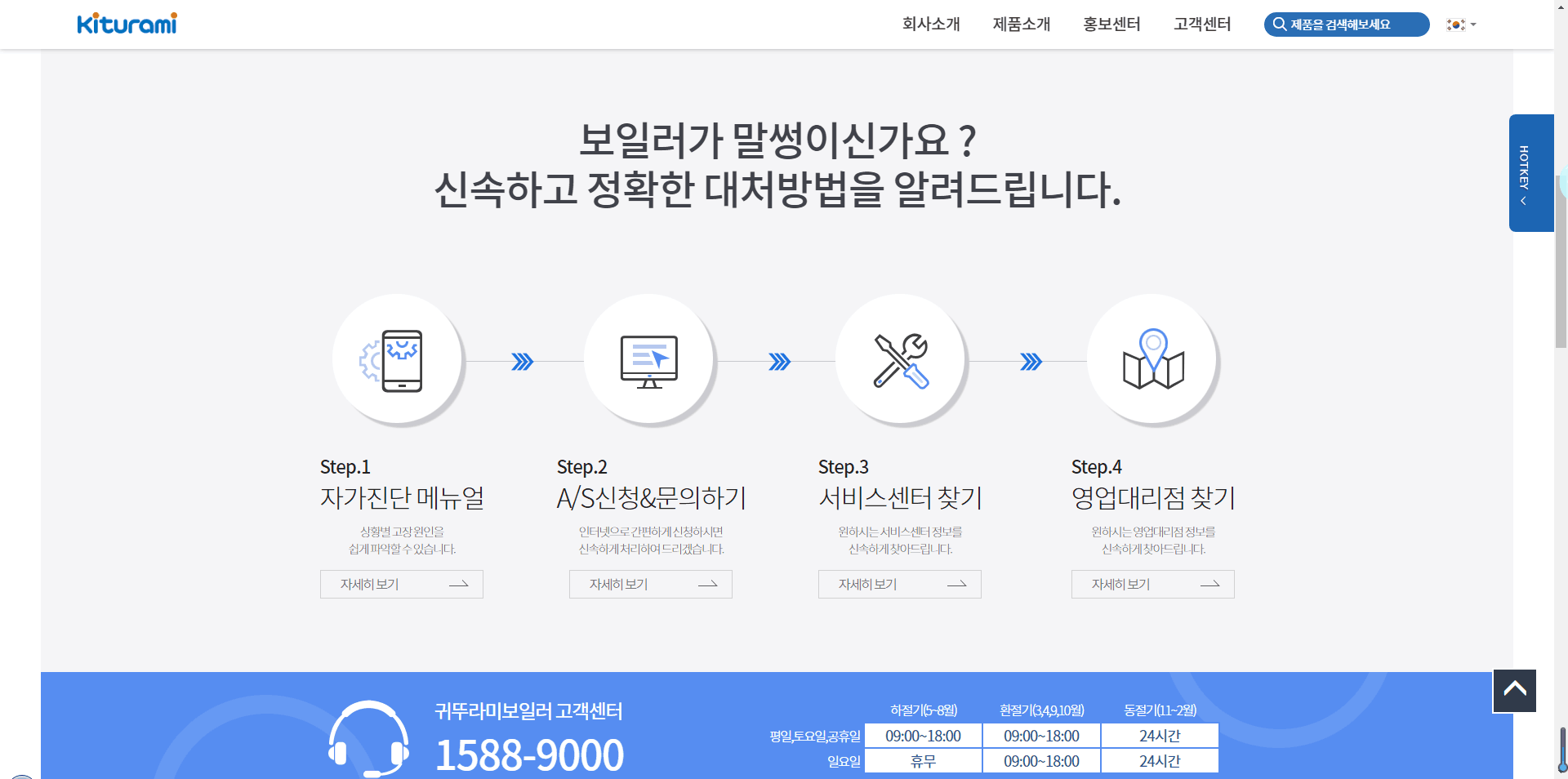1568x779 pixels.
Task: Click the product search field
Action: click(1347, 24)
